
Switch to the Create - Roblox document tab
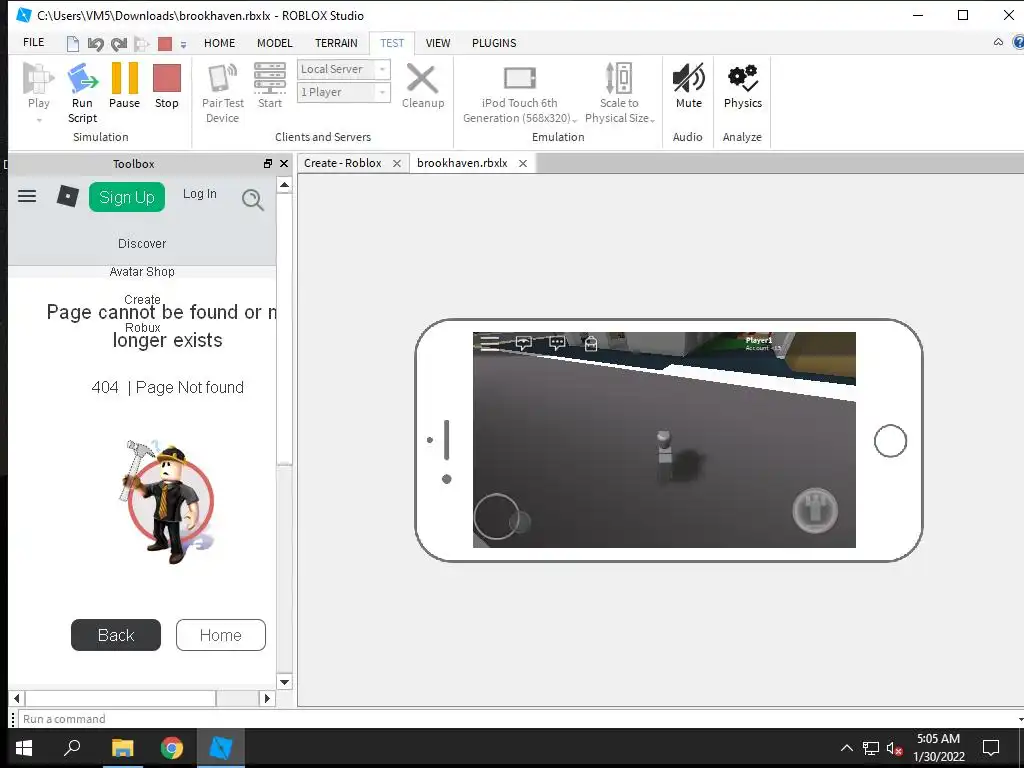click(x=342, y=163)
